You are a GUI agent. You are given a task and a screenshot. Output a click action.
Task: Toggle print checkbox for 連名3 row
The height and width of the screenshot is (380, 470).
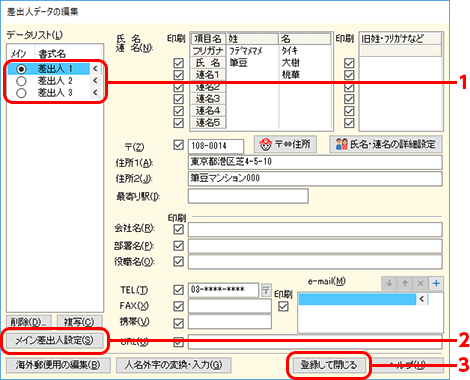(179, 99)
